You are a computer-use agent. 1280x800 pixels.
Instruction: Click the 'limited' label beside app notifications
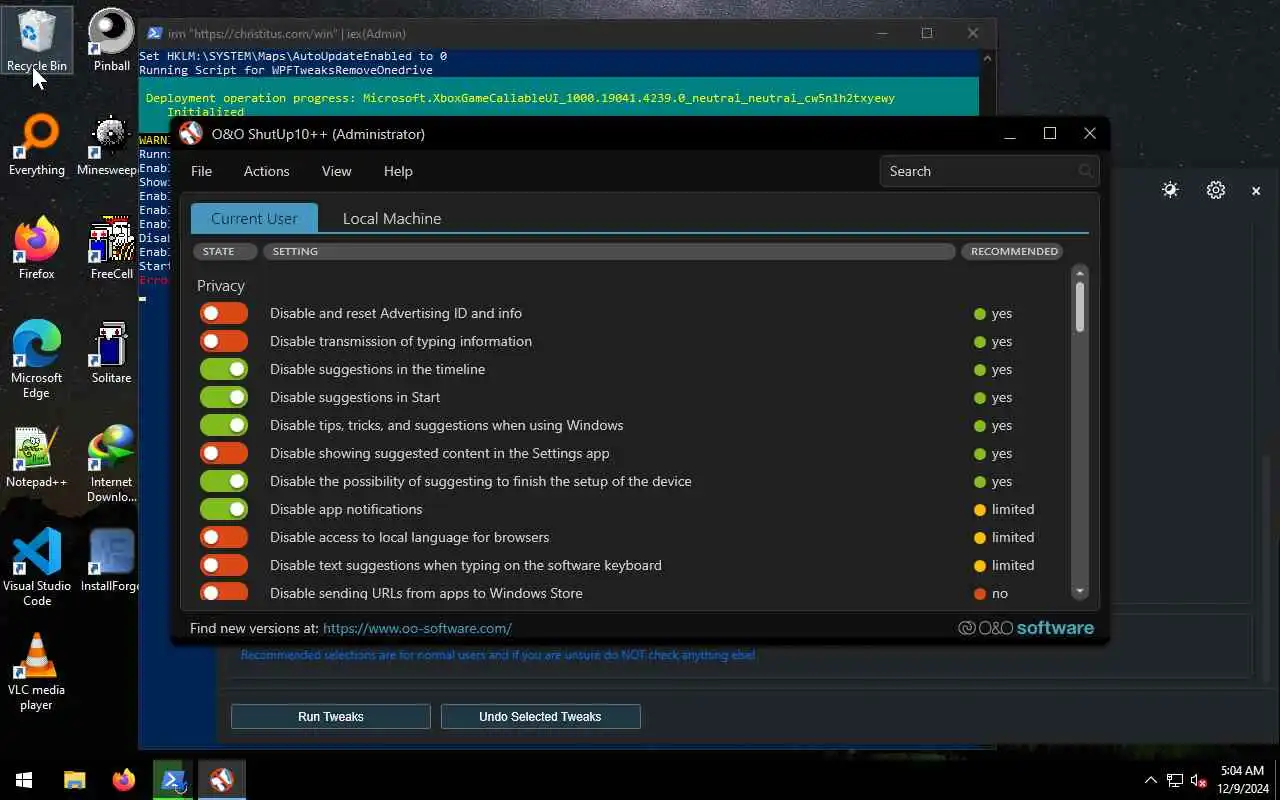click(x=1013, y=509)
